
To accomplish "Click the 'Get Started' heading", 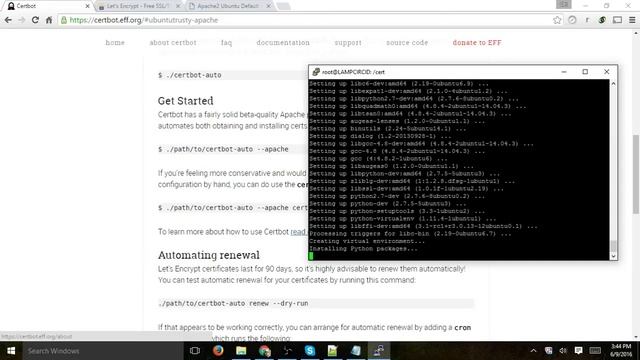I will [x=186, y=101].
